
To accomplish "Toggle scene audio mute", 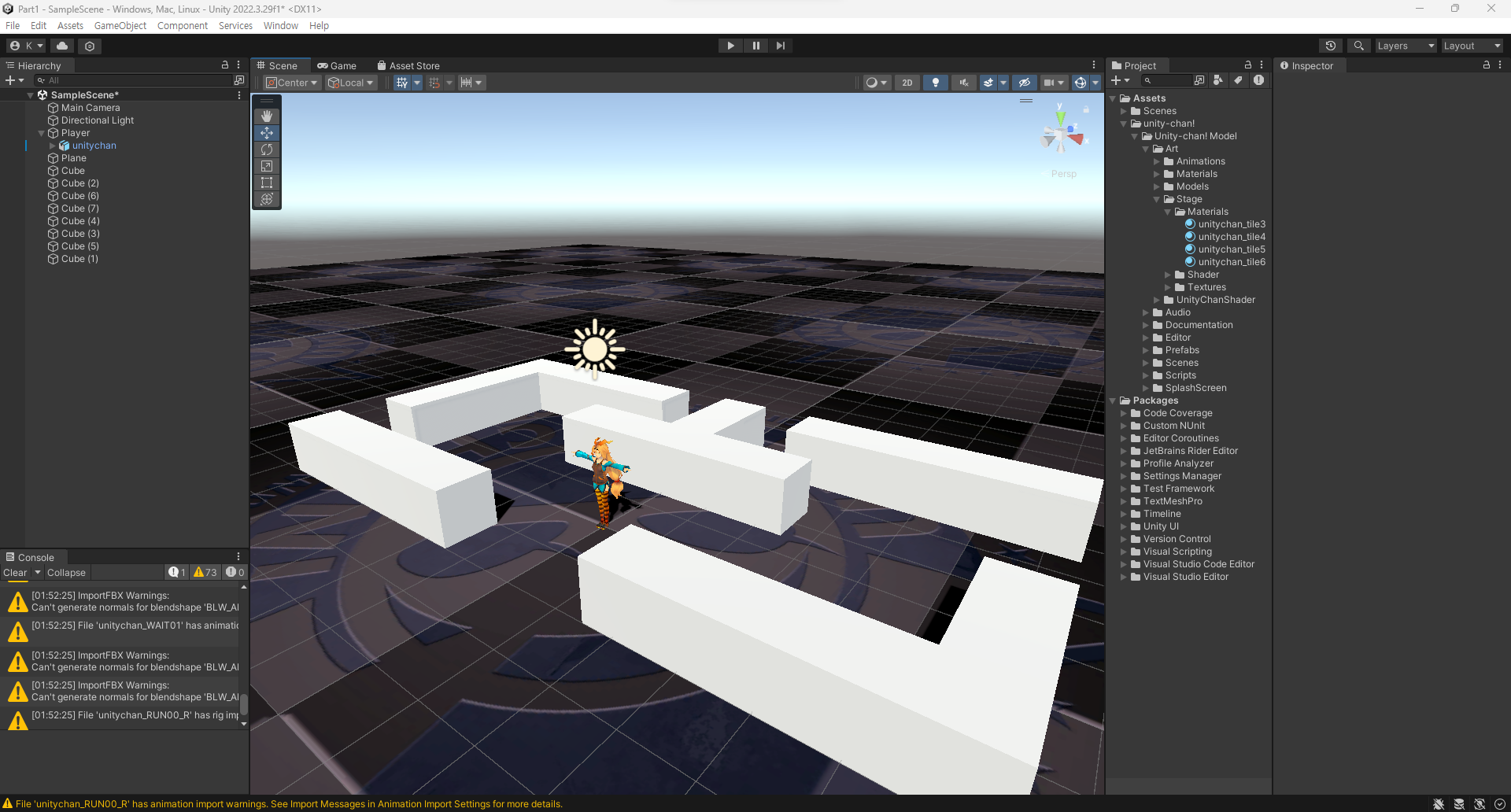I will (x=964, y=83).
